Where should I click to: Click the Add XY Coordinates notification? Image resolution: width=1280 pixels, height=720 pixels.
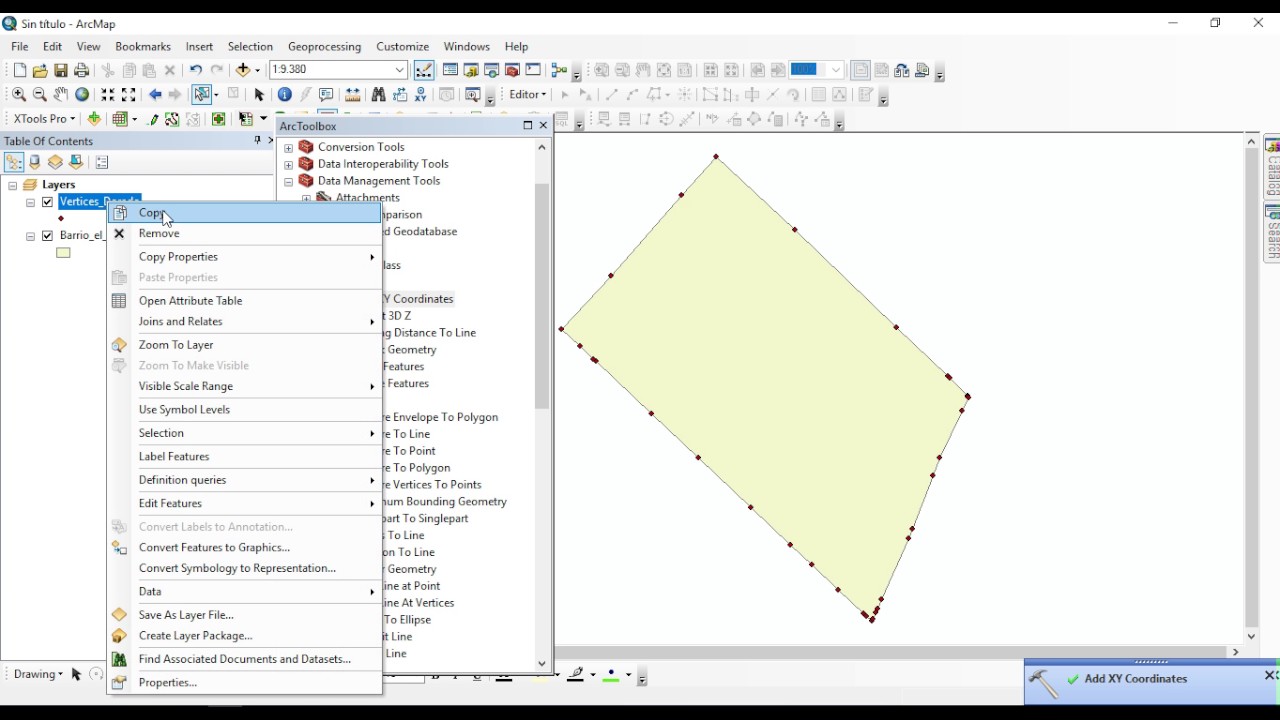pyautogui.click(x=1136, y=679)
